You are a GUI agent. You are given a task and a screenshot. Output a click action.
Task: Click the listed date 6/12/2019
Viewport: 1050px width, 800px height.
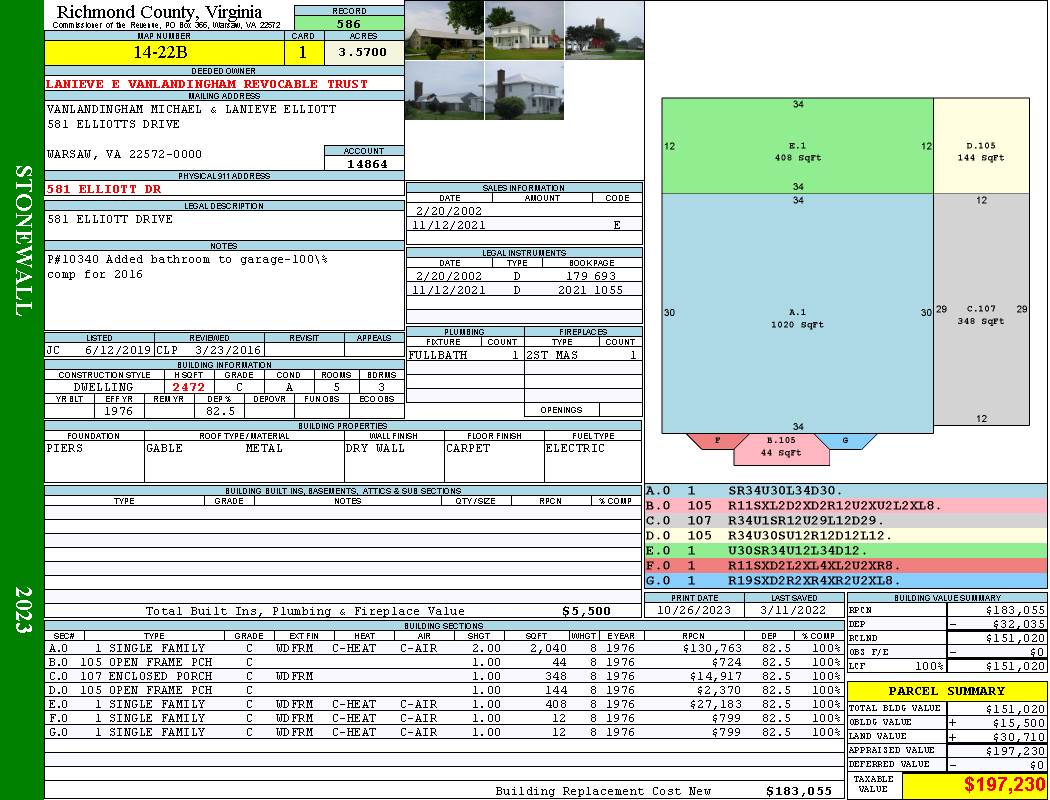click(118, 350)
